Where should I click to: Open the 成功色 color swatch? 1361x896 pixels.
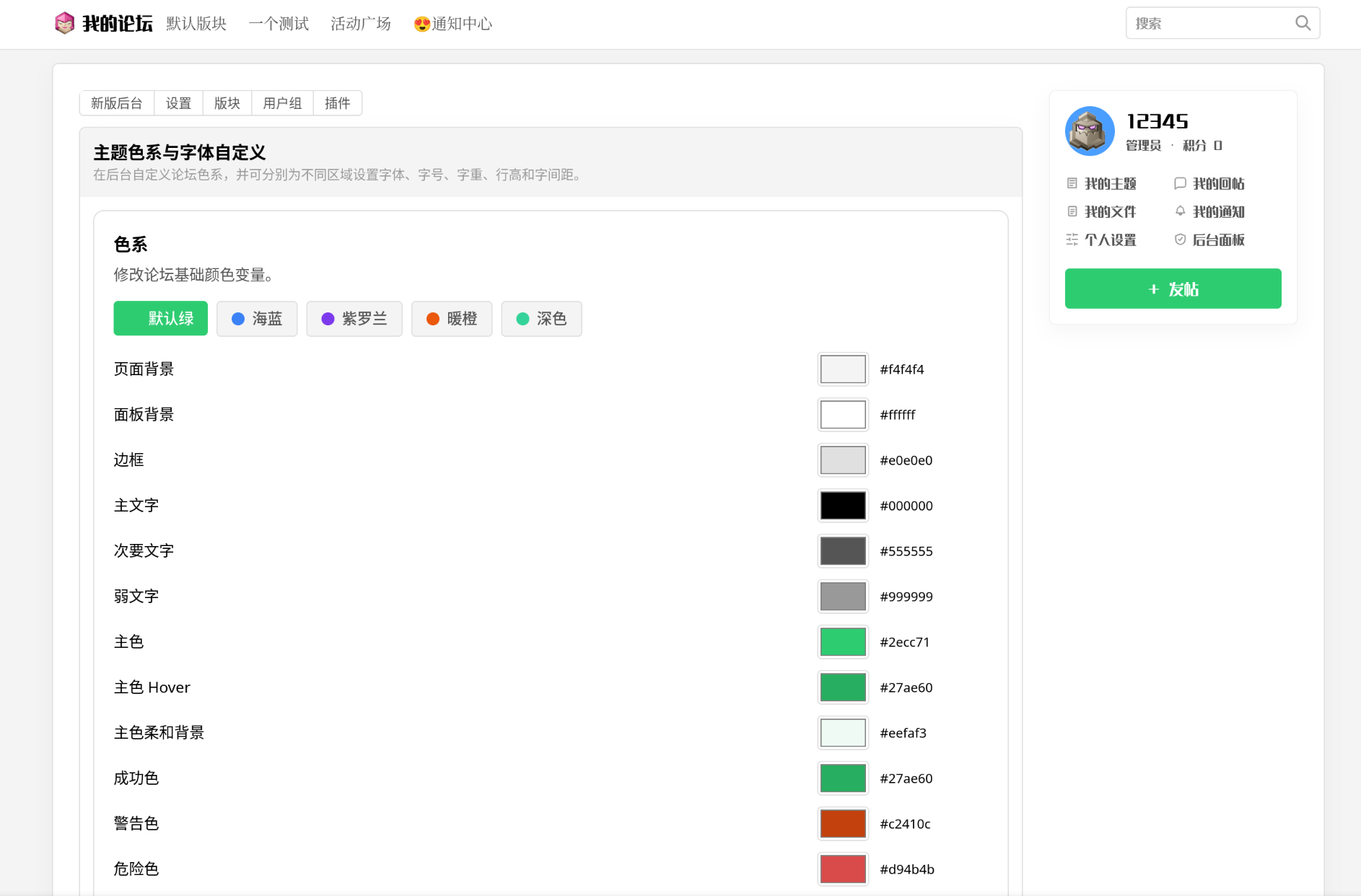pyautogui.click(x=843, y=778)
